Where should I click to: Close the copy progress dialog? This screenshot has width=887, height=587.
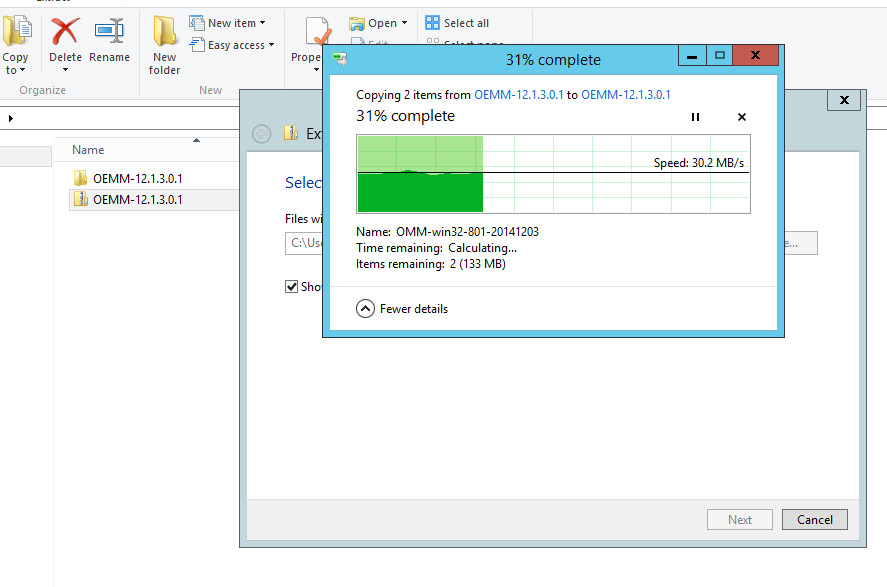pyautogui.click(x=755, y=55)
